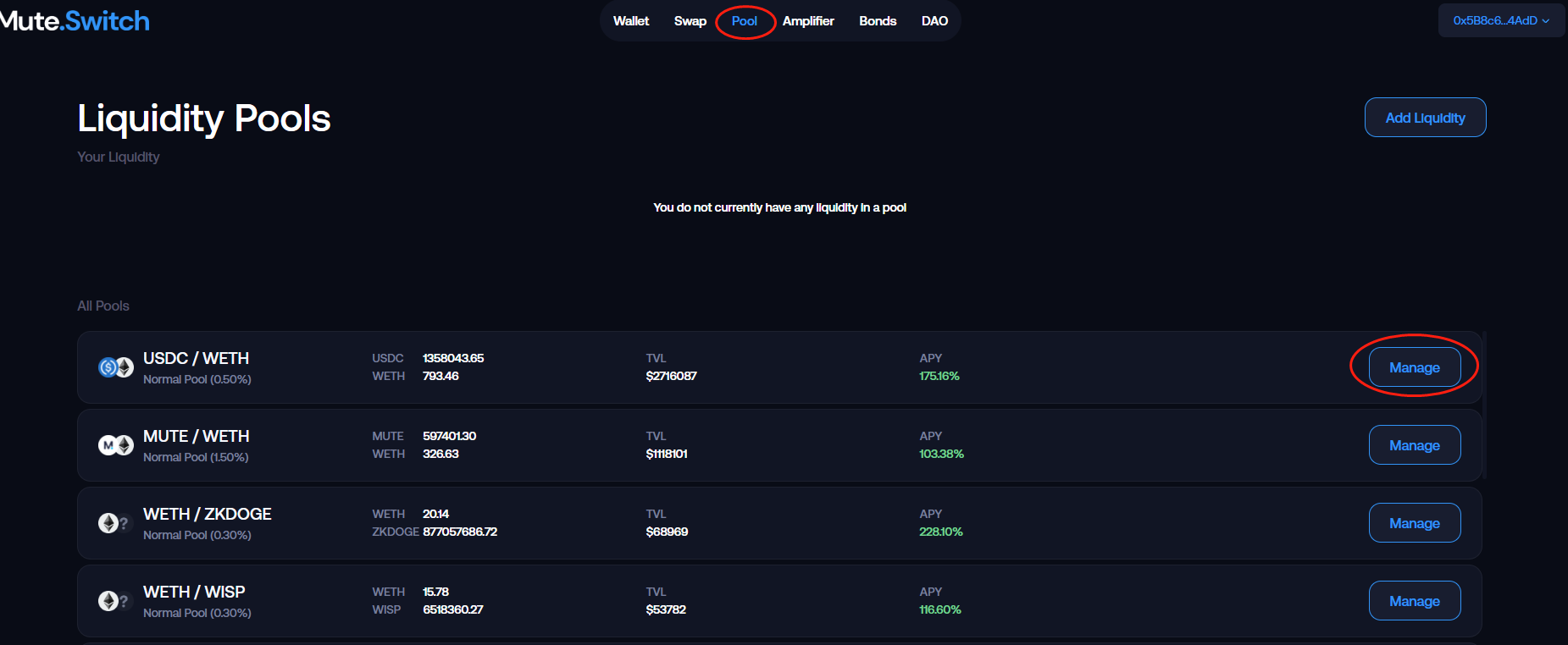Click the USDC / WETH pool name

point(196,358)
